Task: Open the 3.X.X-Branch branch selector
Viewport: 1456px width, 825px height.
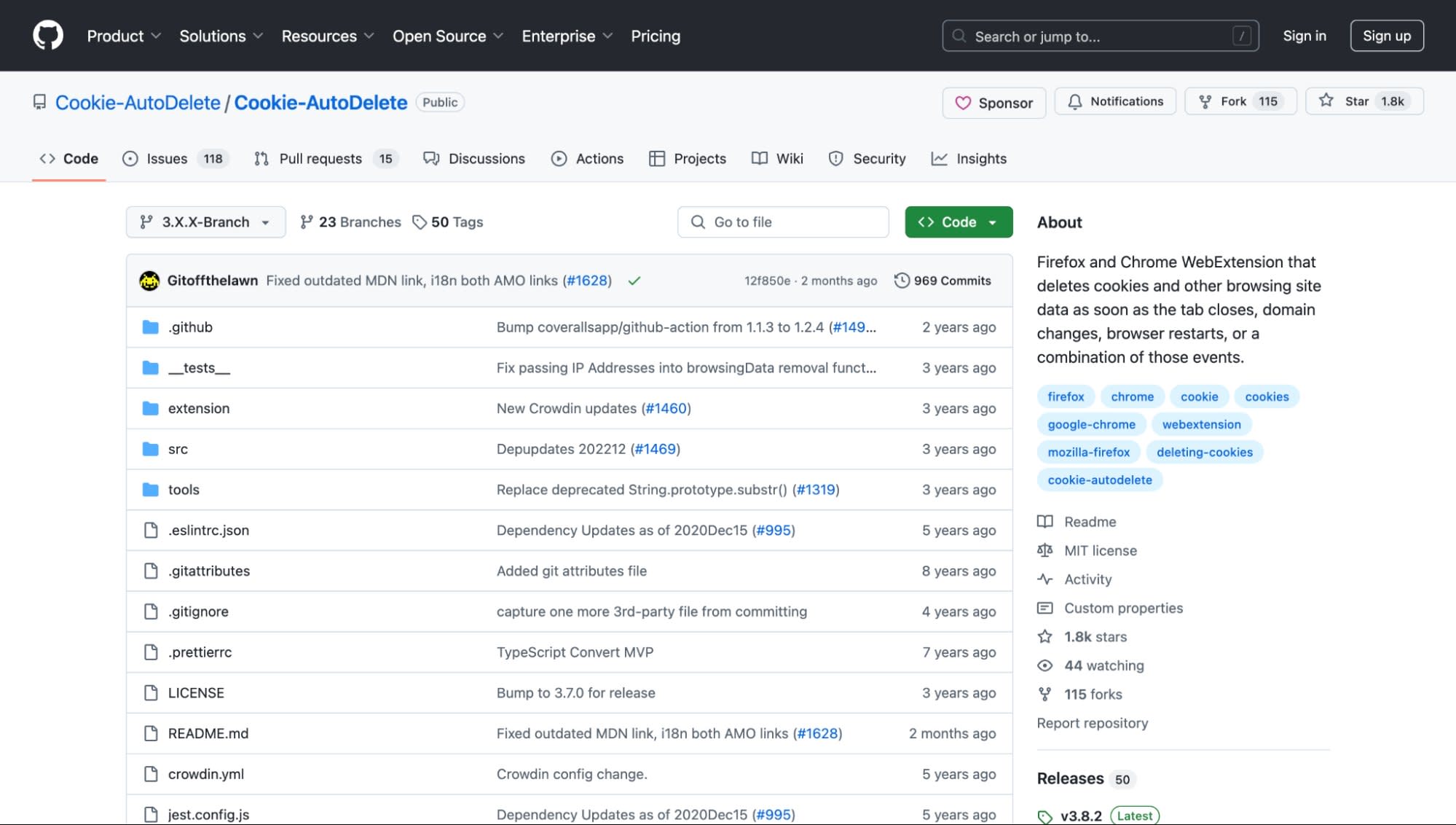Action: [205, 222]
